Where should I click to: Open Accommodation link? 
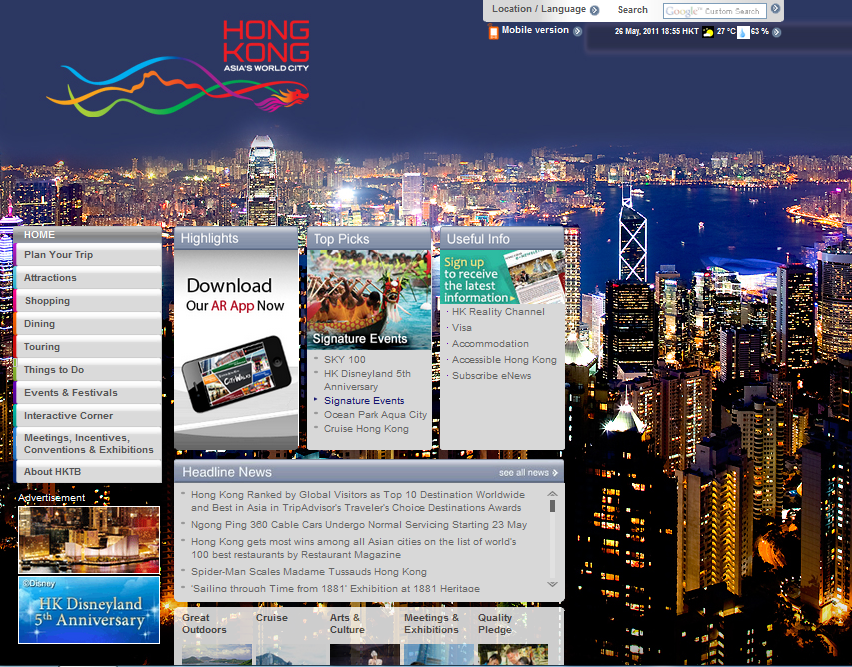pos(490,344)
